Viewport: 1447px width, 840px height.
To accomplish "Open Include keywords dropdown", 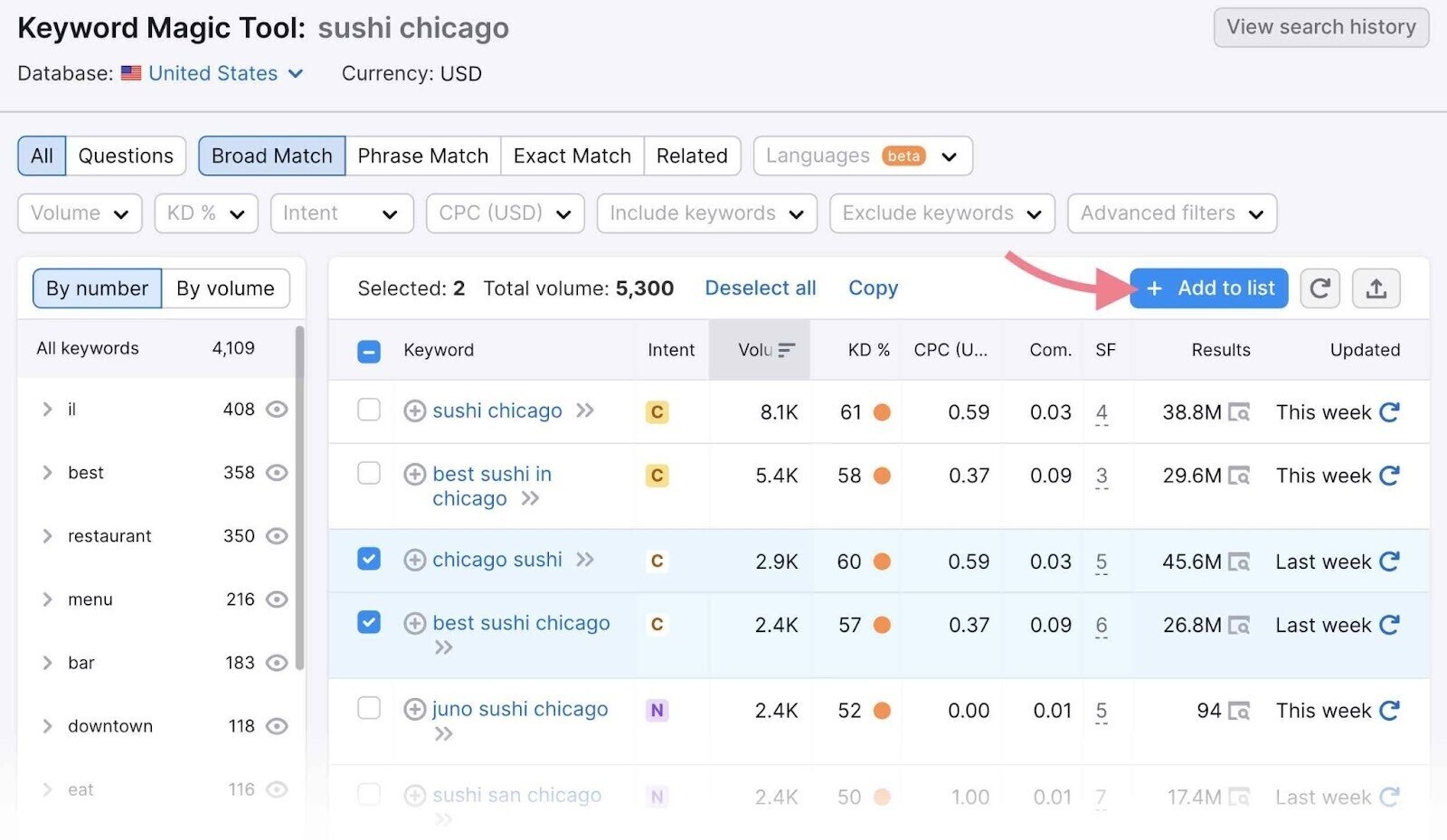I will [707, 213].
